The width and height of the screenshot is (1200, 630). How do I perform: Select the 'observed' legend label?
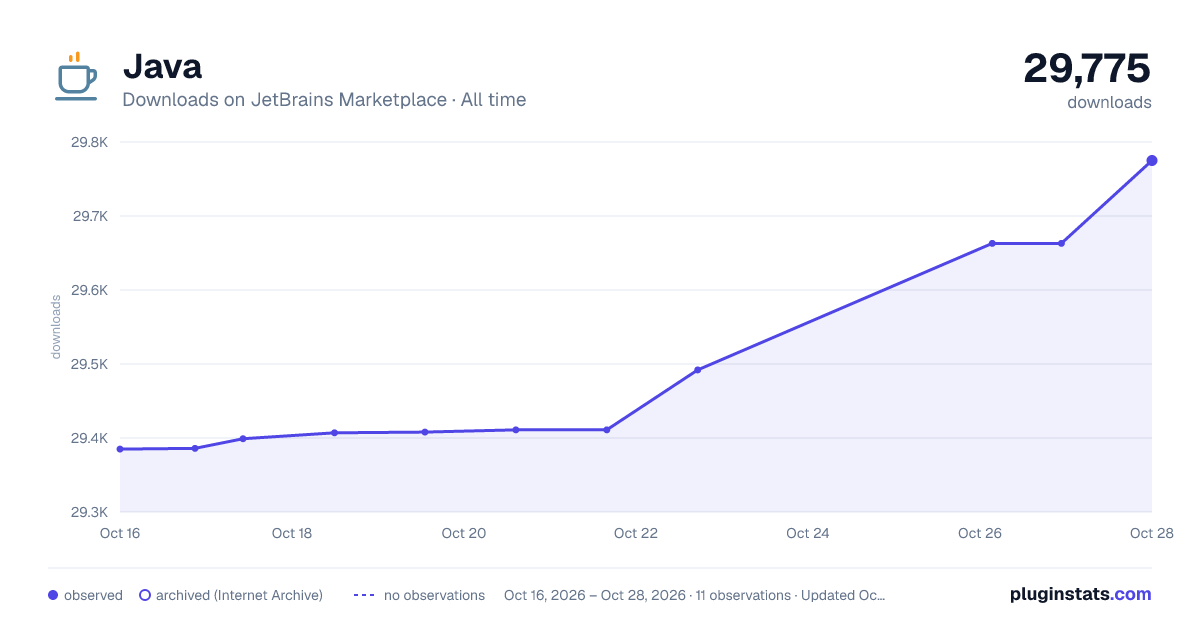(93, 595)
